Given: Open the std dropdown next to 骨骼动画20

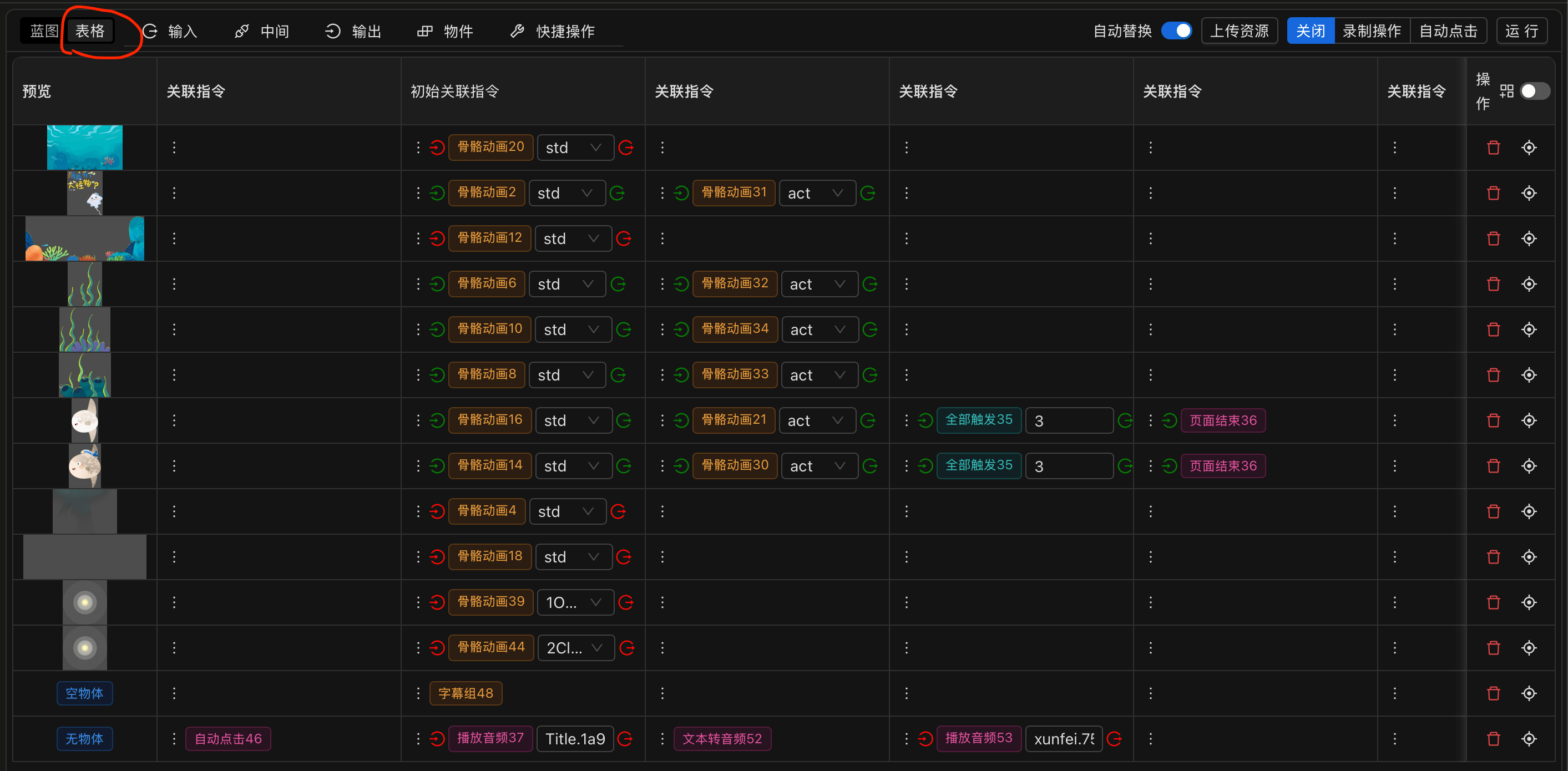Looking at the screenshot, I should click(575, 146).
